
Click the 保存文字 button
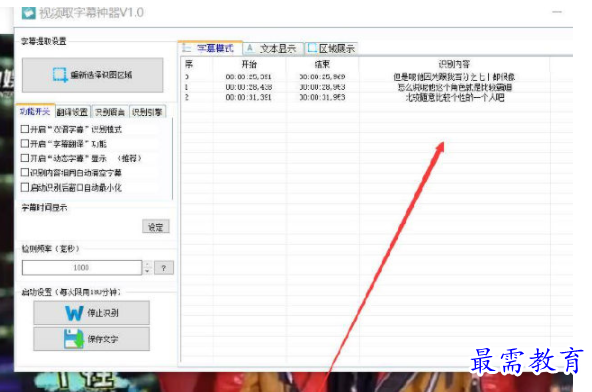coord(91,339)
